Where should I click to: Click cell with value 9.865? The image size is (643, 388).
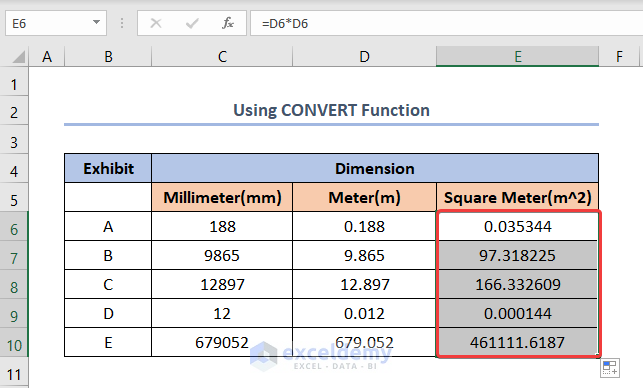pyautogui.click(x=364, y=256)
